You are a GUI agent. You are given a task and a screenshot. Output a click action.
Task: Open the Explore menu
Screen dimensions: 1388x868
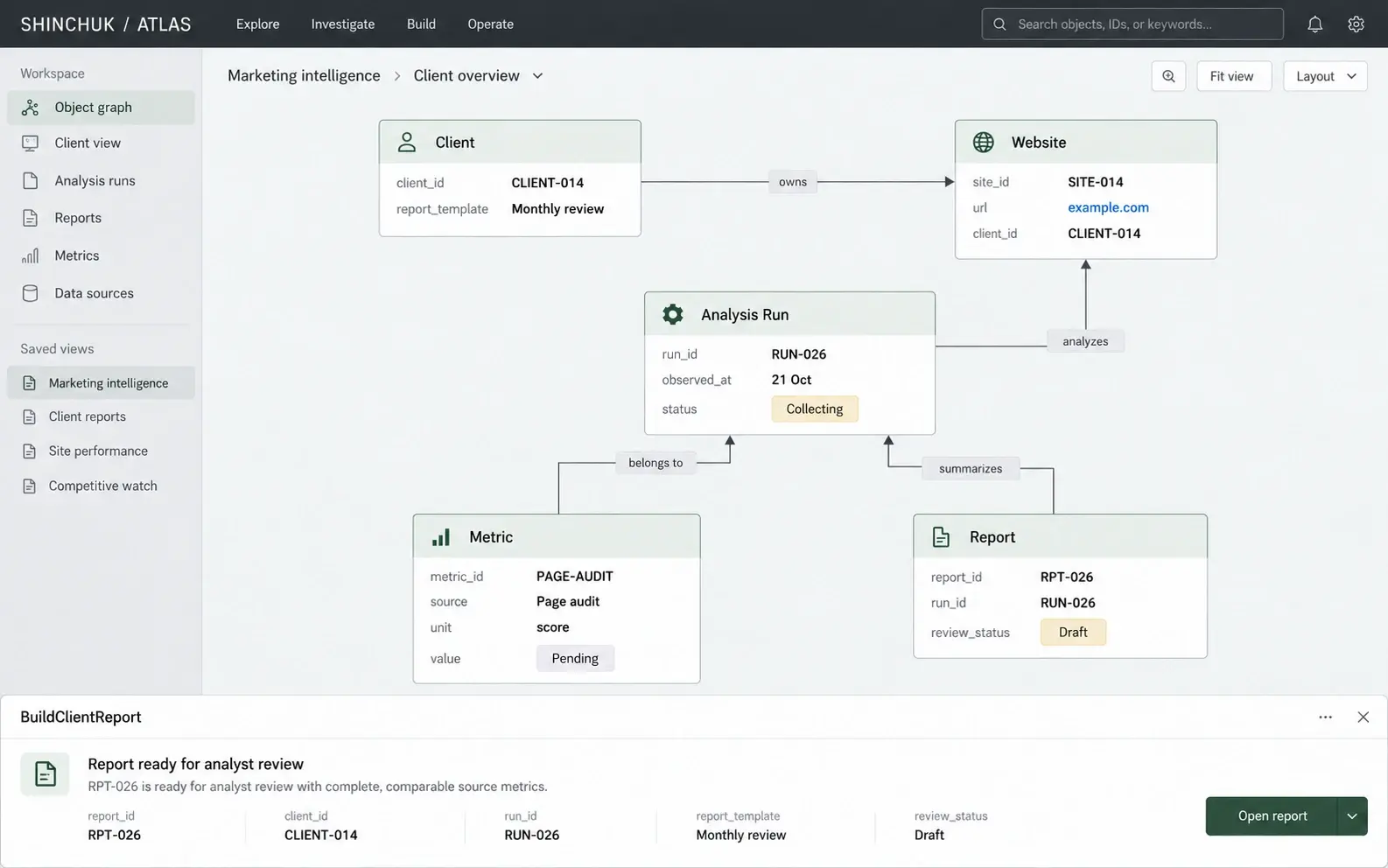[258, 24]
